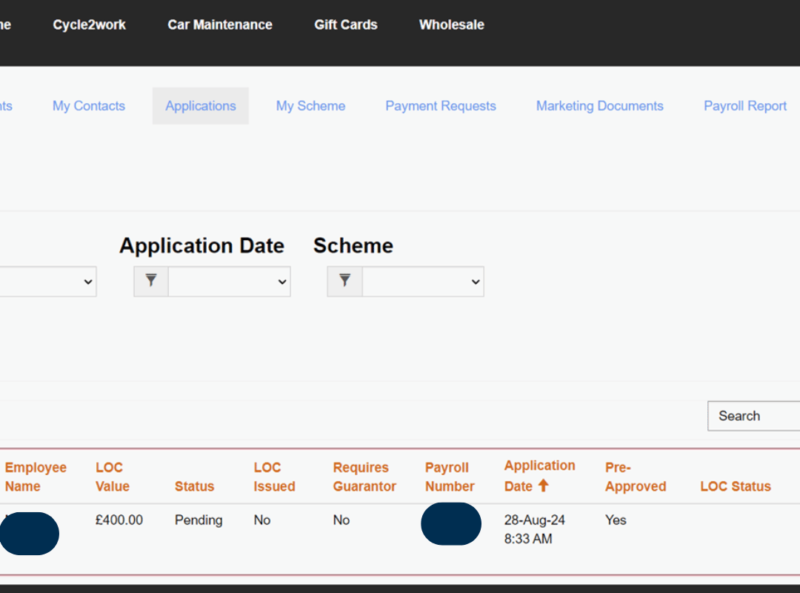The image size is (800, 593).
Task: Sort by the LOC Value column header
Action: (112, 477)
